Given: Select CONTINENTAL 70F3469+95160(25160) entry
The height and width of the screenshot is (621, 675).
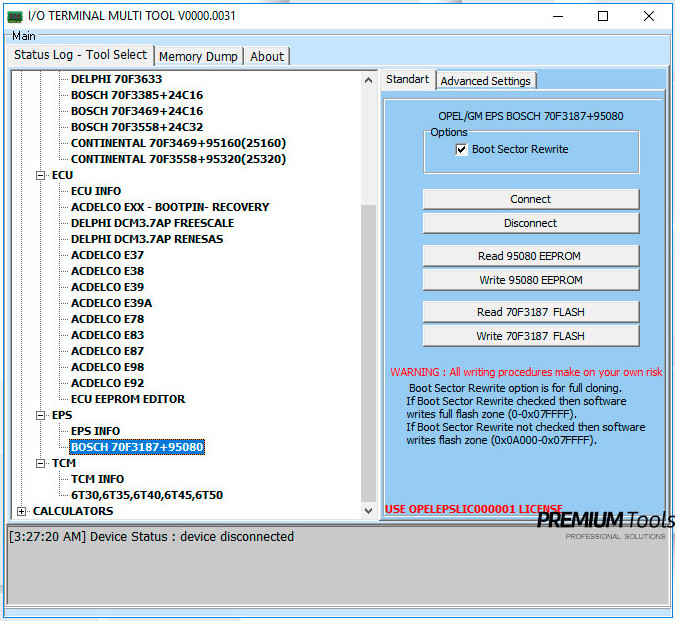Looking at the screenshot, I should (x=178, y=143).
